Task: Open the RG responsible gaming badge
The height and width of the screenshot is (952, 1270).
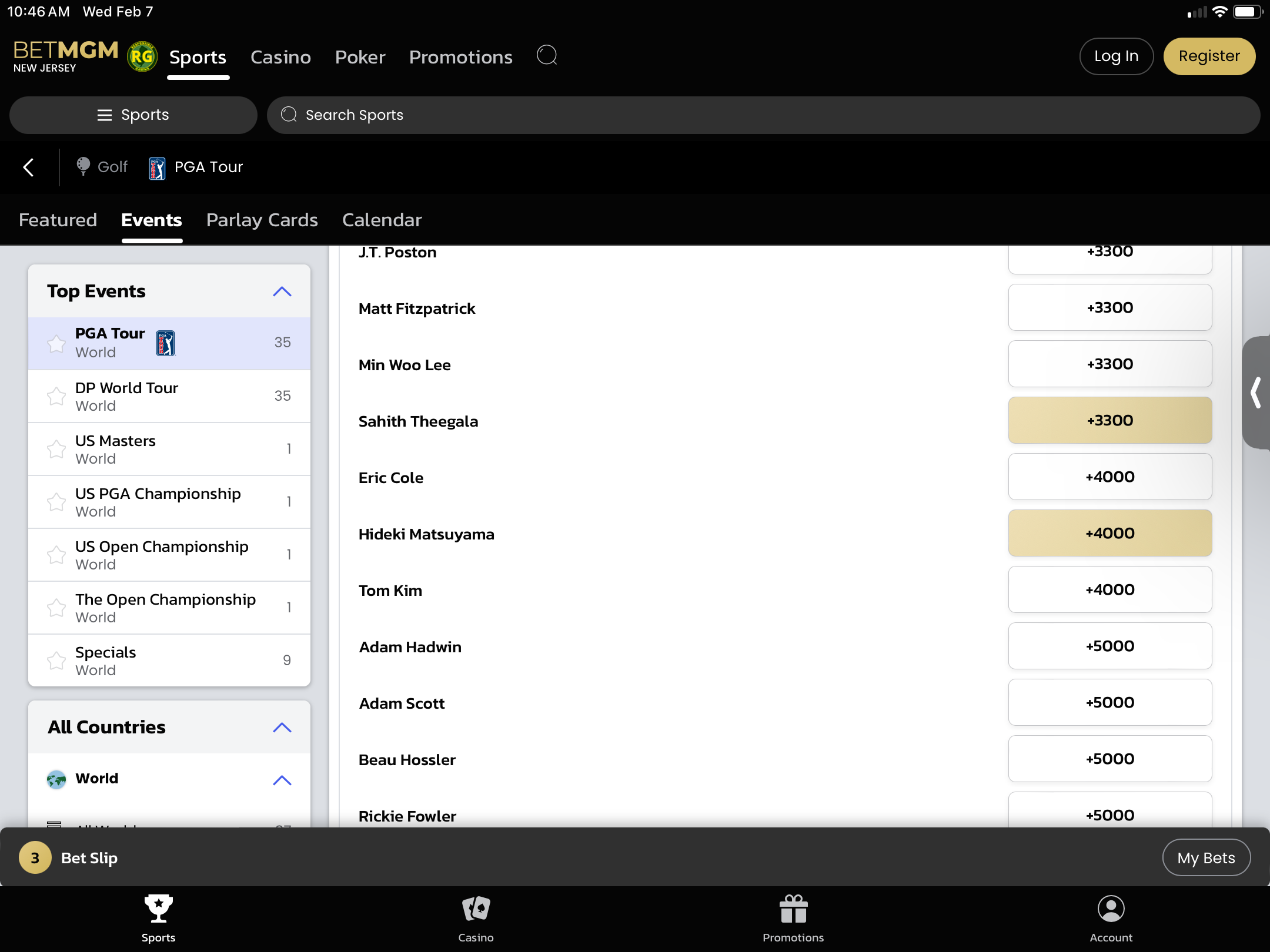Action: [x=142, y=56]
